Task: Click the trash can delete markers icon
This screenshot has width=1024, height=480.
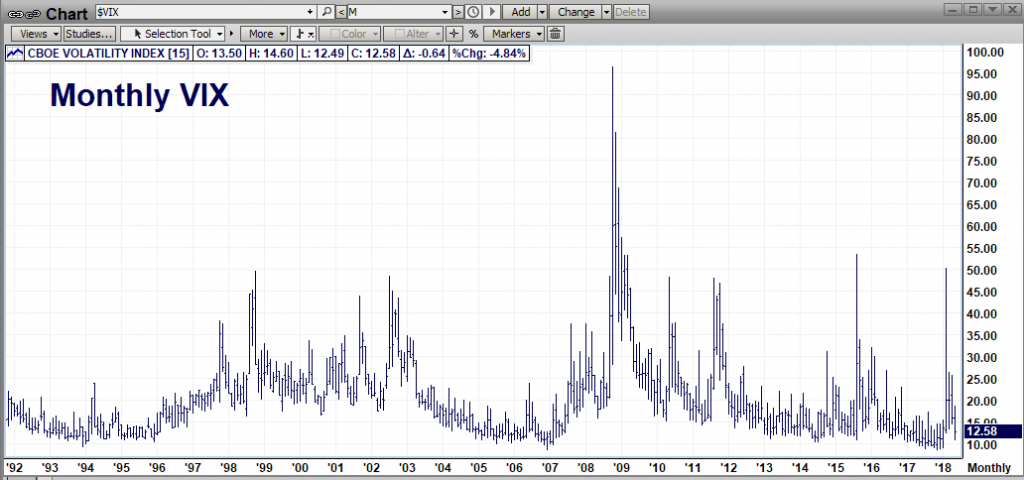Action: click(554, 33)
